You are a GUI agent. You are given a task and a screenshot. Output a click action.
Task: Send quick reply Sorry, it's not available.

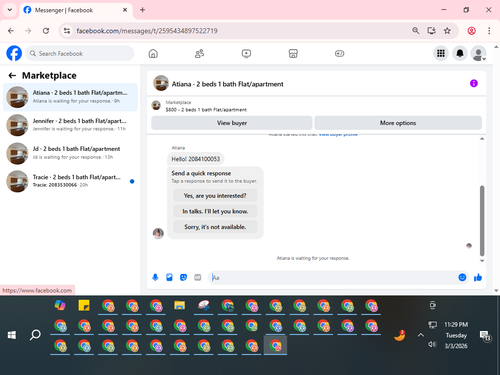215,227
